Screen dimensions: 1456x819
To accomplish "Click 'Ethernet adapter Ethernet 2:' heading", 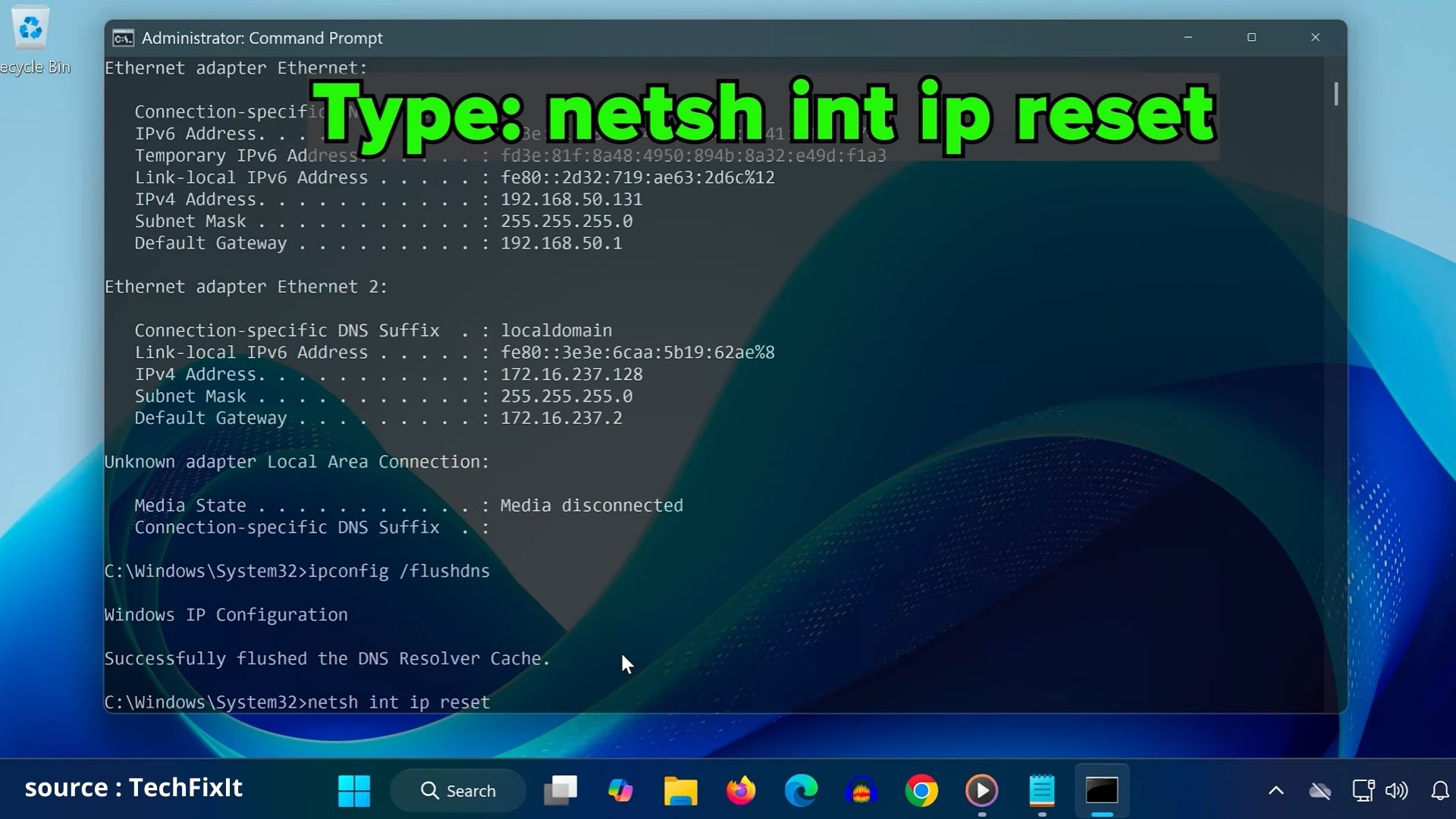I will [x=246, y=287].
